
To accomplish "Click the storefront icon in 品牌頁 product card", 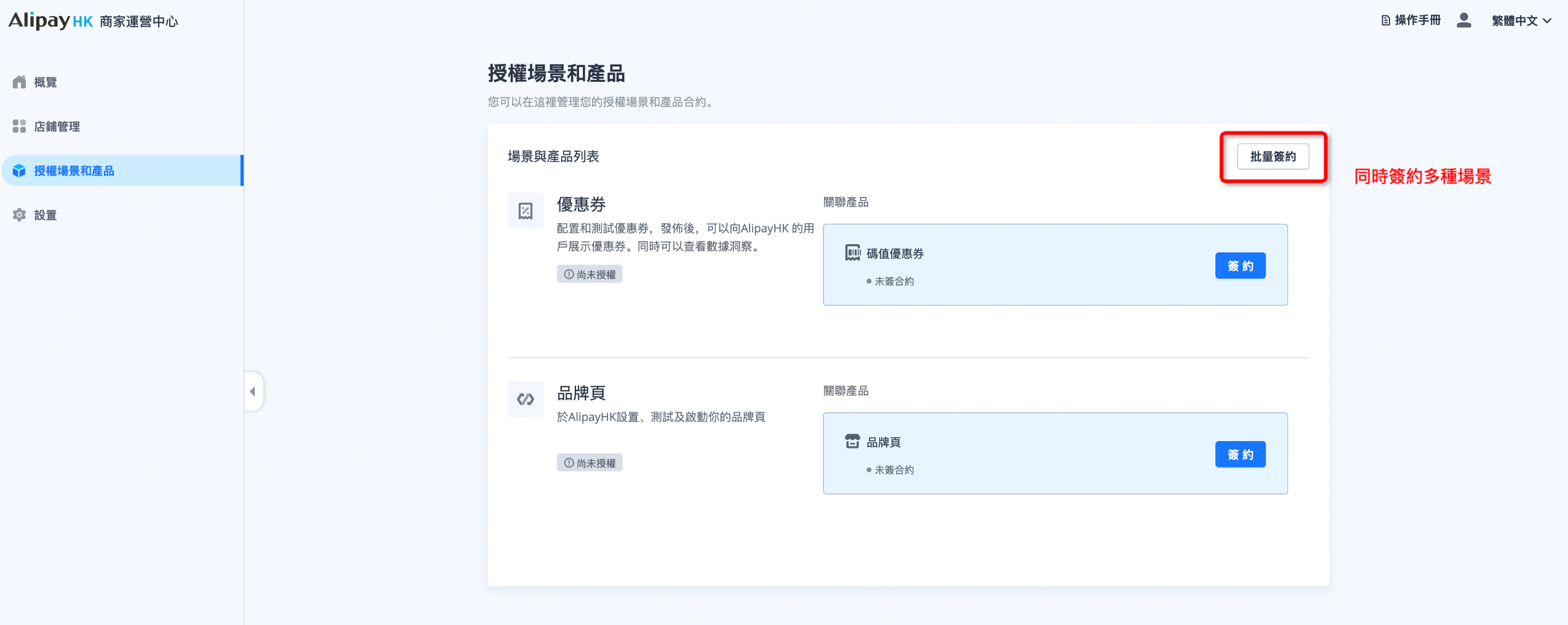I will coord(852,441).
